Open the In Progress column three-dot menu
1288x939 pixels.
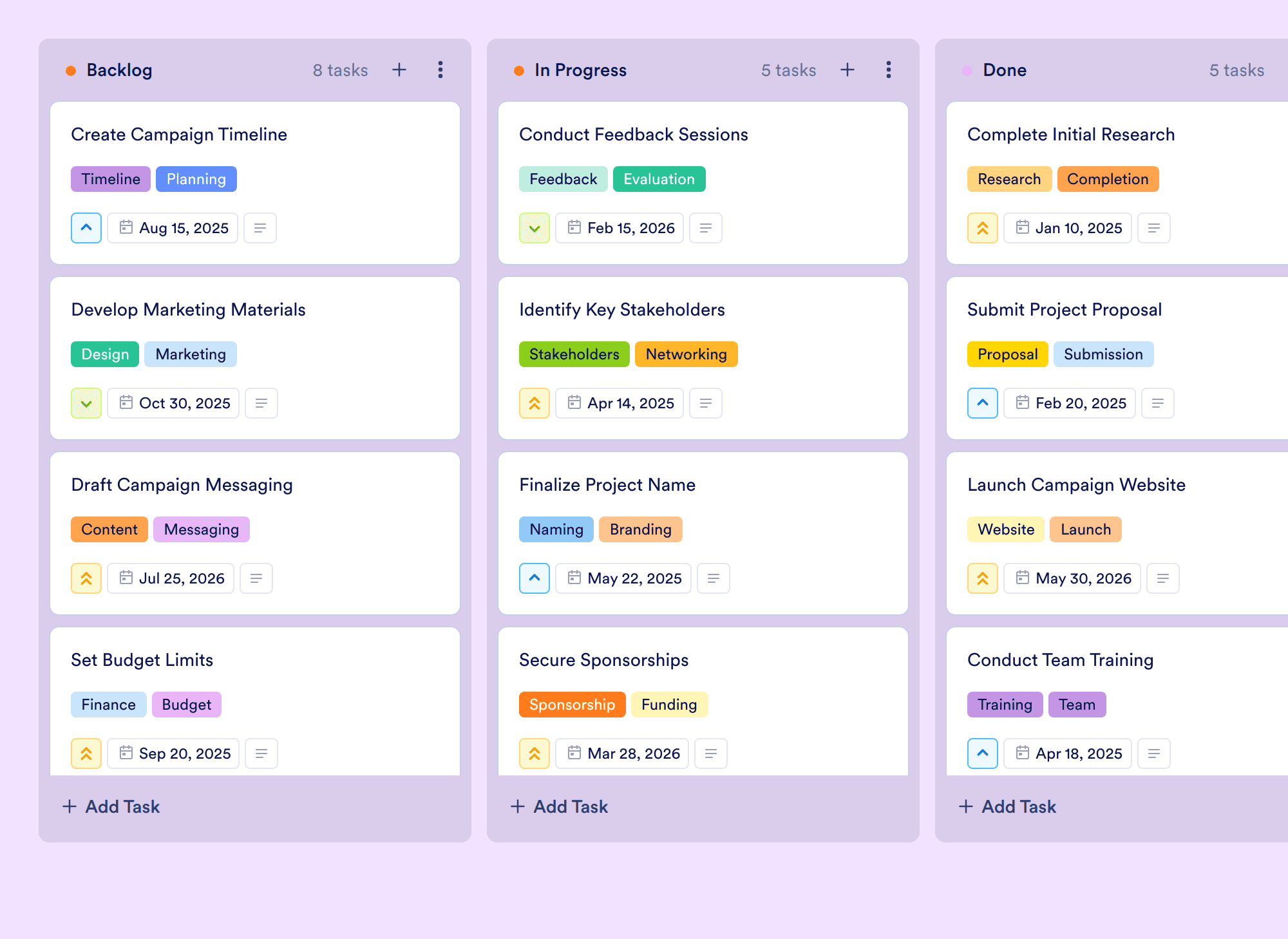coord(889,70)
